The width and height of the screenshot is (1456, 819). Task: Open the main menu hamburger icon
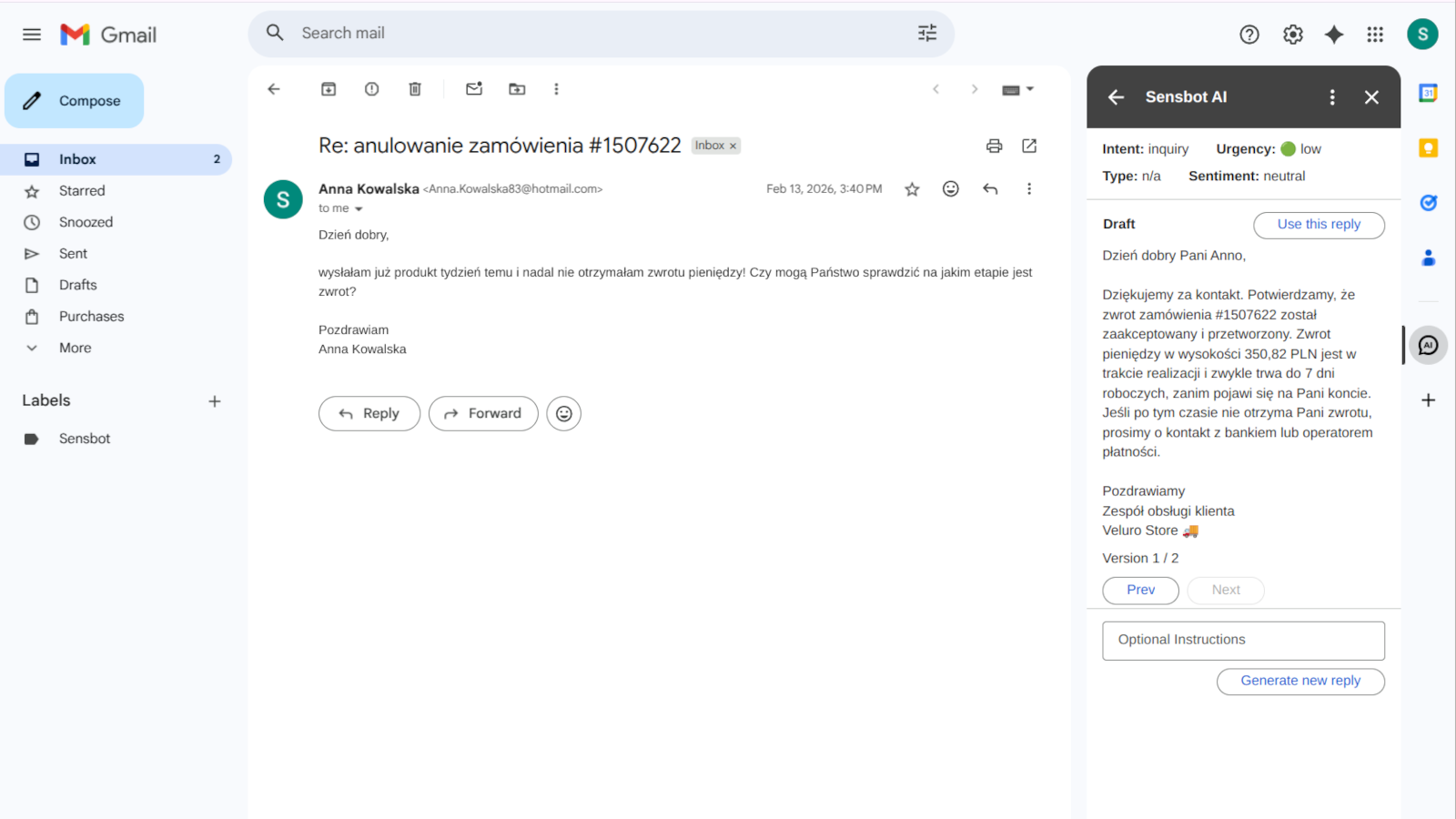pos(32,35)
